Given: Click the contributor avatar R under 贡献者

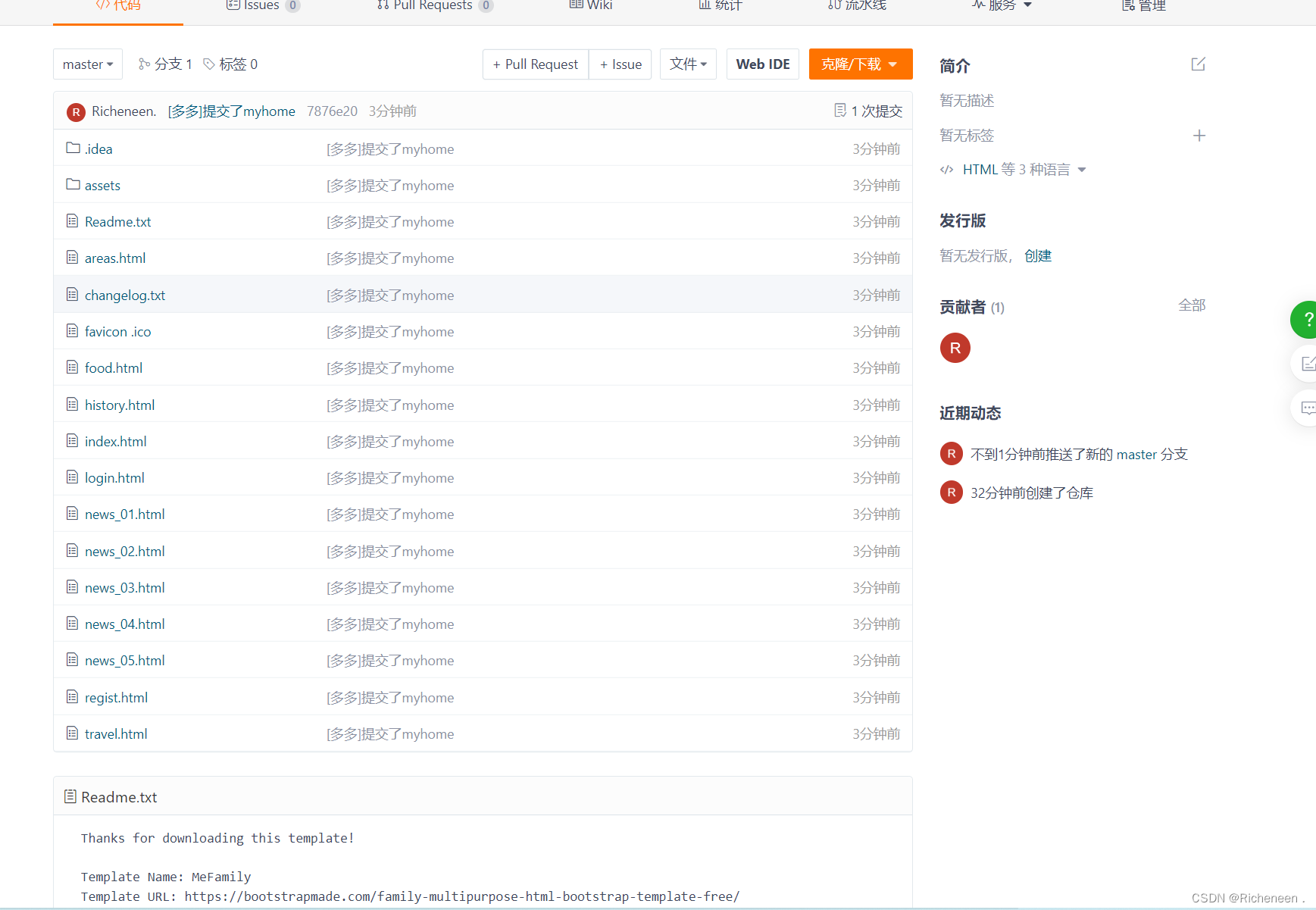Looking at the screenshot, I should click(x=955, y=348).
